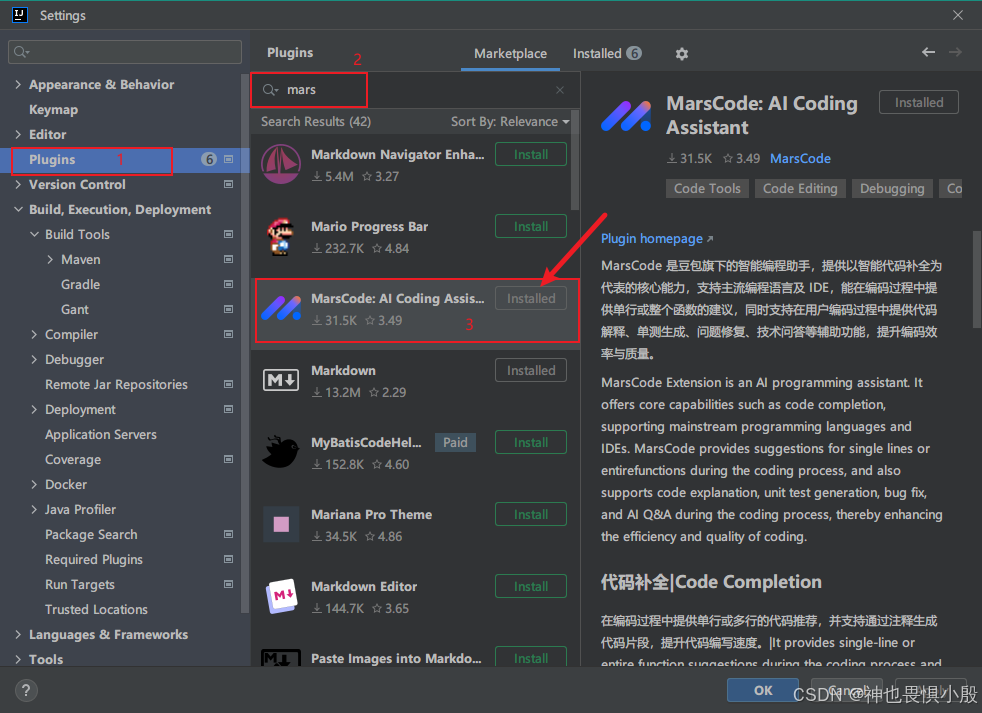This screenshot has height=713, width=982.
Task: Open the Sort By Relevance dropdown
Action: click(510, 122)
